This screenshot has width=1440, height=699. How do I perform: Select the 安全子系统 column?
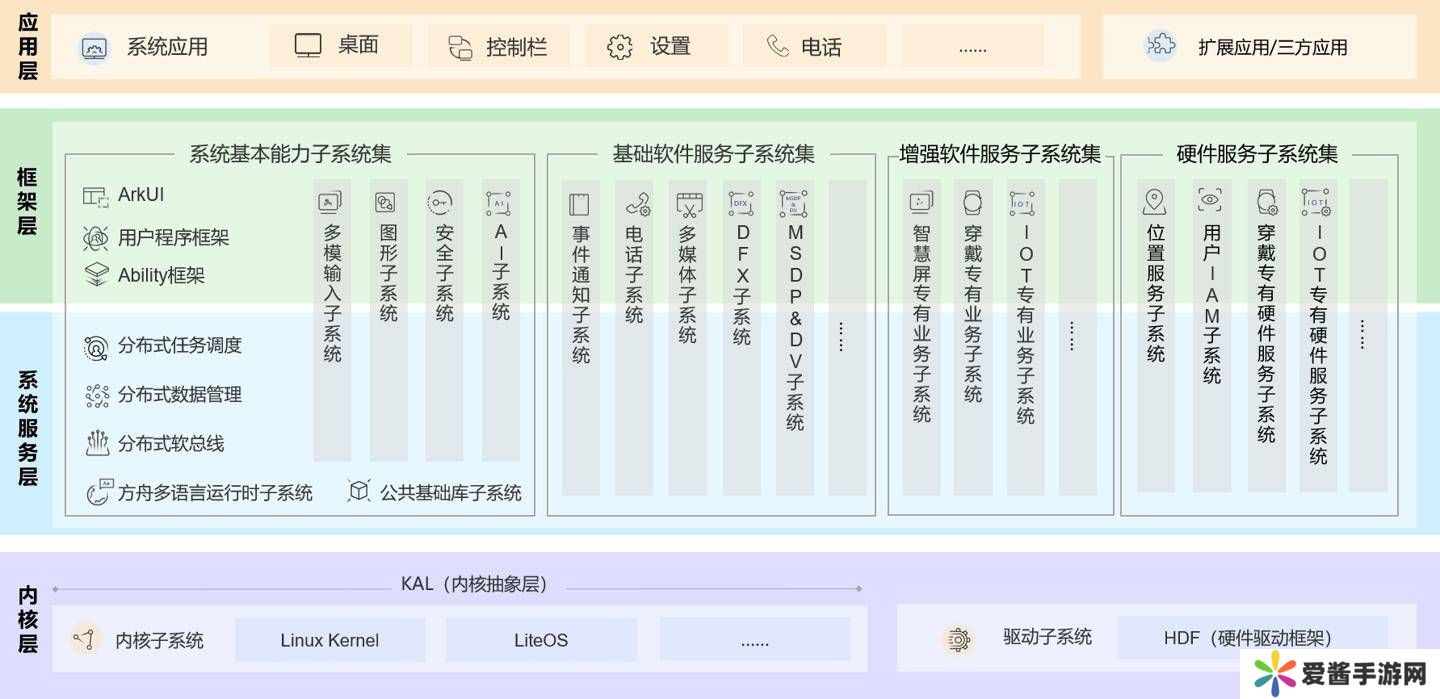[x=444, y=320]
